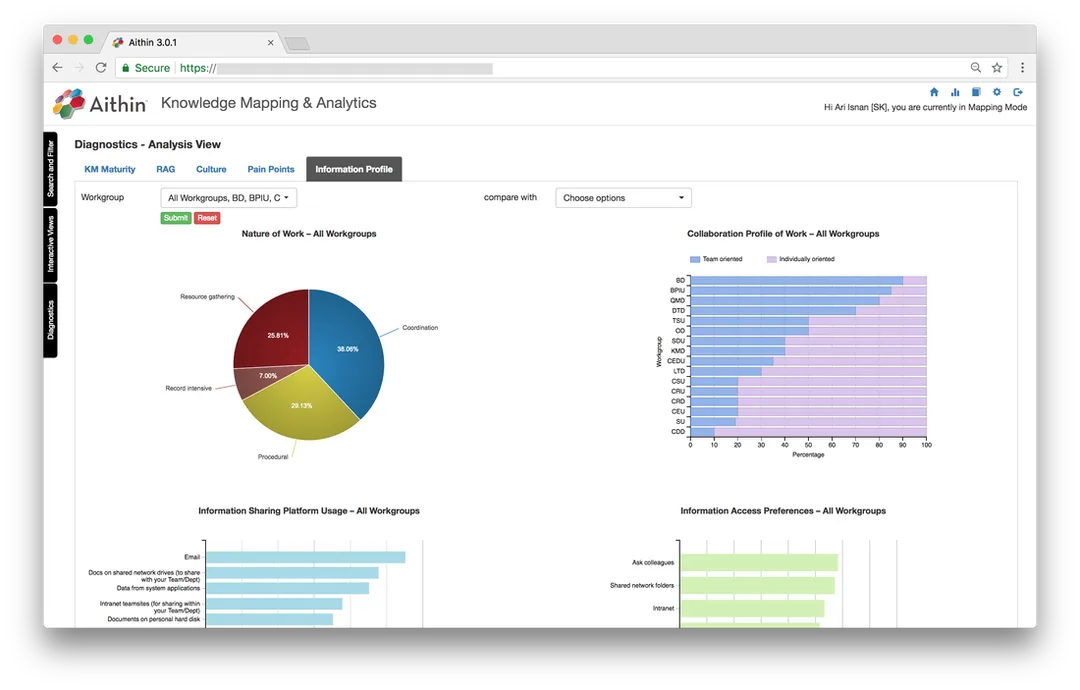This screenshot has height=690, width=1080.
Task: Click the home icon in header
Action: [x=934, y=92]
